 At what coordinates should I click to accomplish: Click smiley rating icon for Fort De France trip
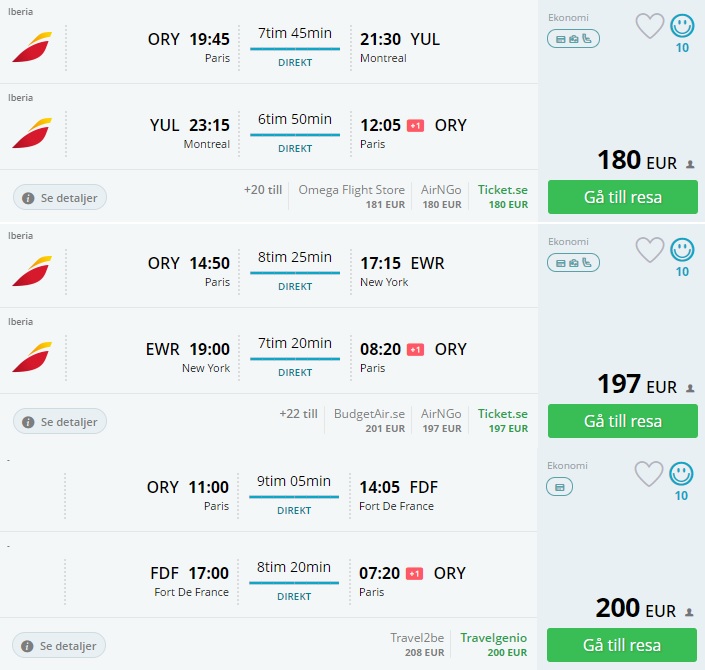(682, 474)
